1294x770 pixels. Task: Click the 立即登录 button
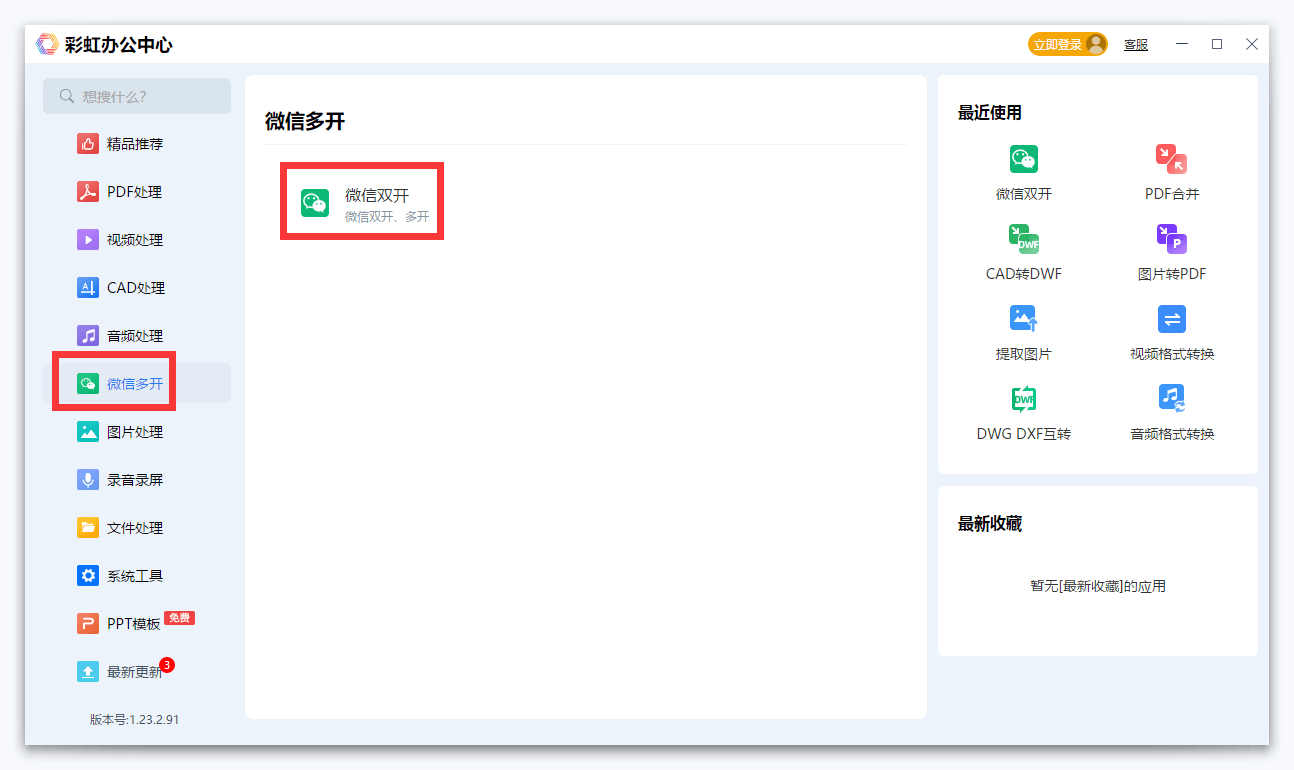click(1066, 44)
